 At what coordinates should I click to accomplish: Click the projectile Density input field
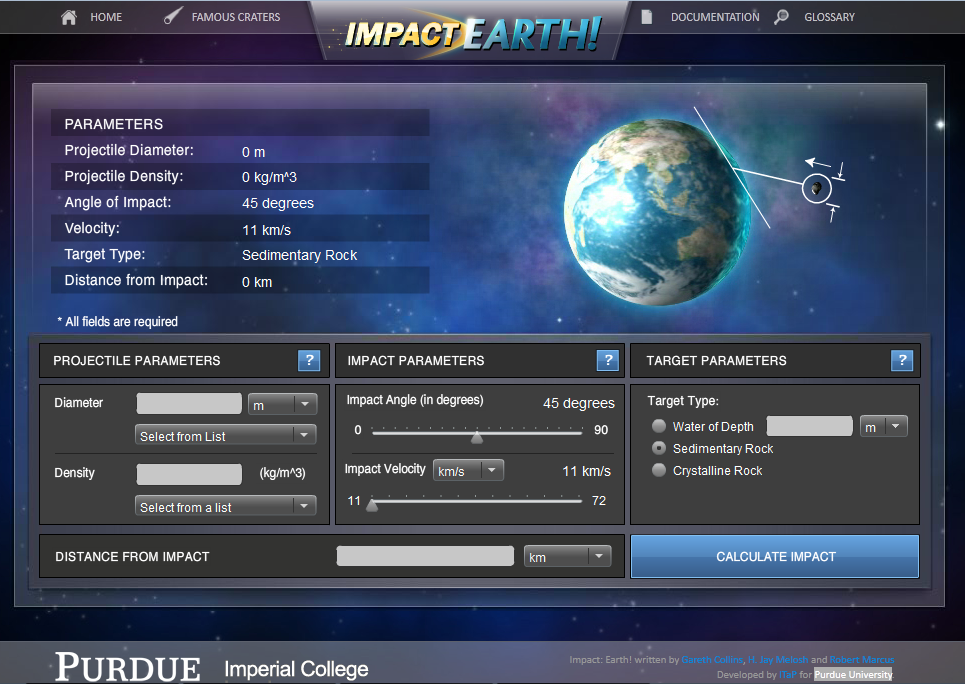(189, 475)
